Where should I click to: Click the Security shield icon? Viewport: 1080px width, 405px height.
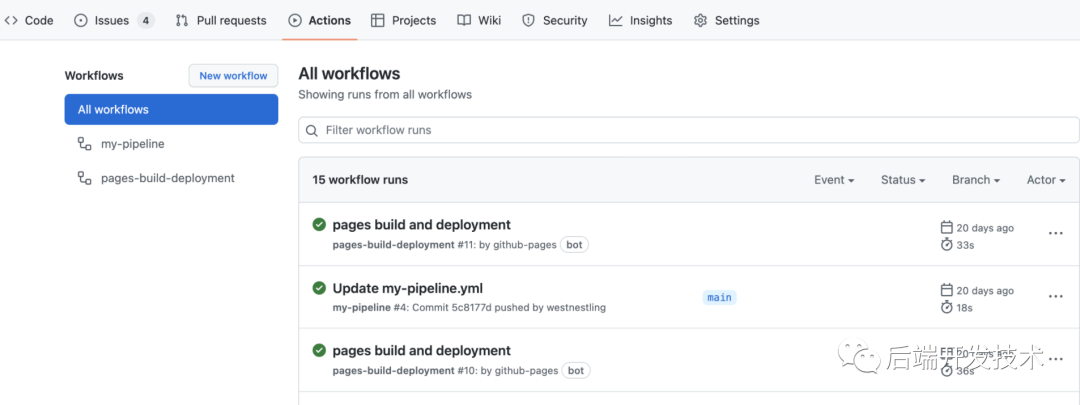(x=528, y=21)
